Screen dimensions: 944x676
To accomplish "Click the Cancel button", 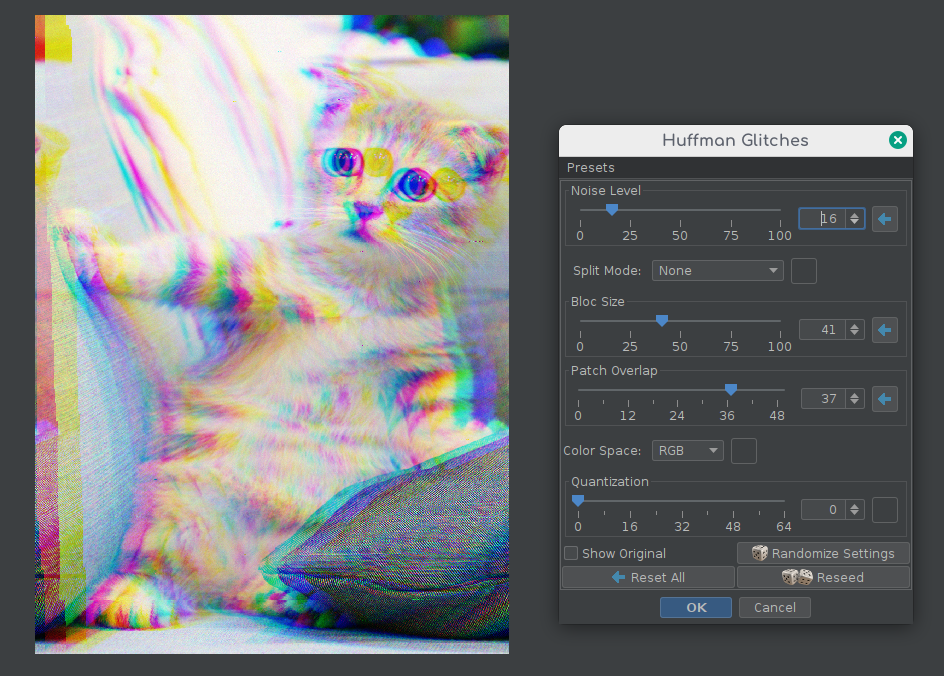I will [x=774, y=607].
